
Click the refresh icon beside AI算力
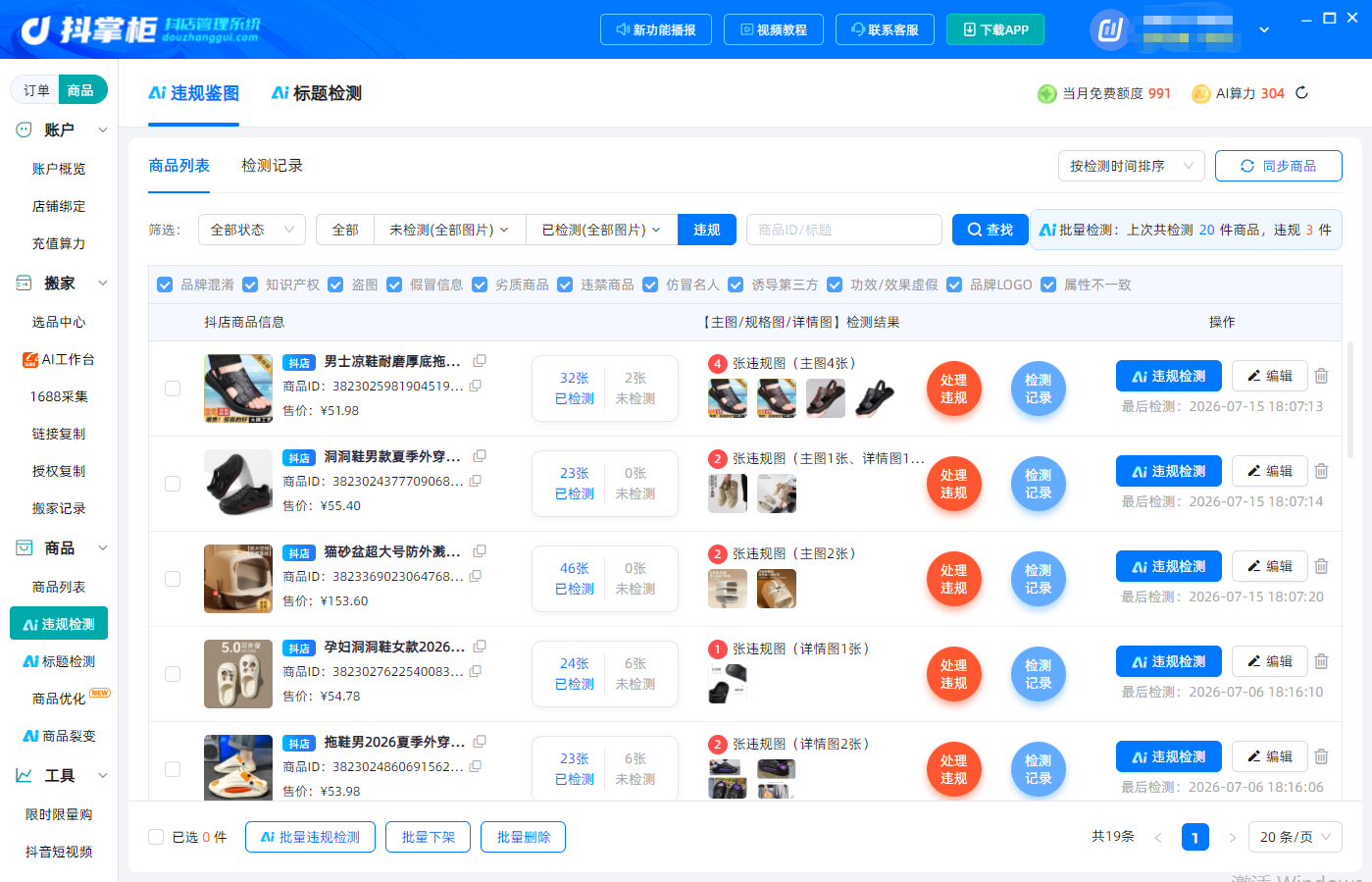tap(1302, 93)
